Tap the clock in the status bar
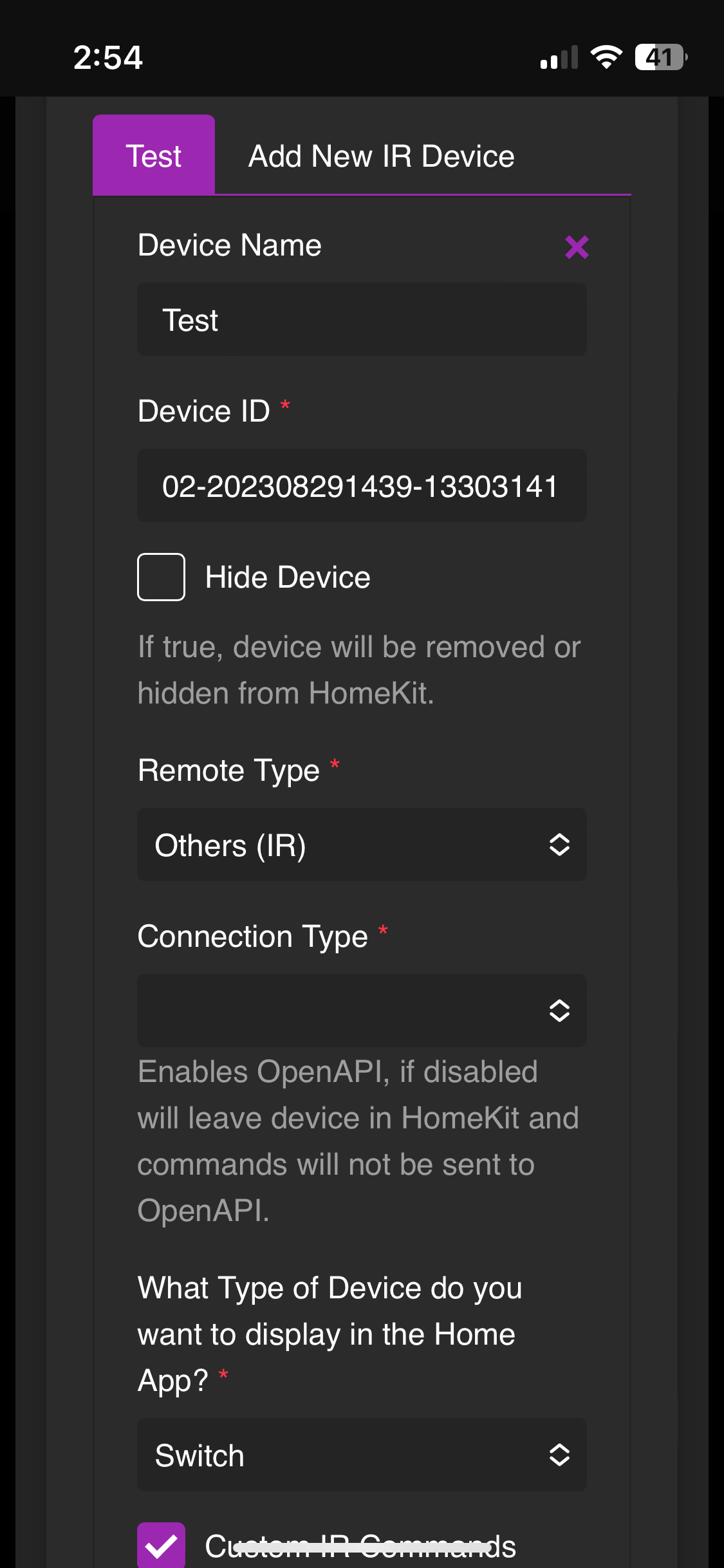 point(108,58)
